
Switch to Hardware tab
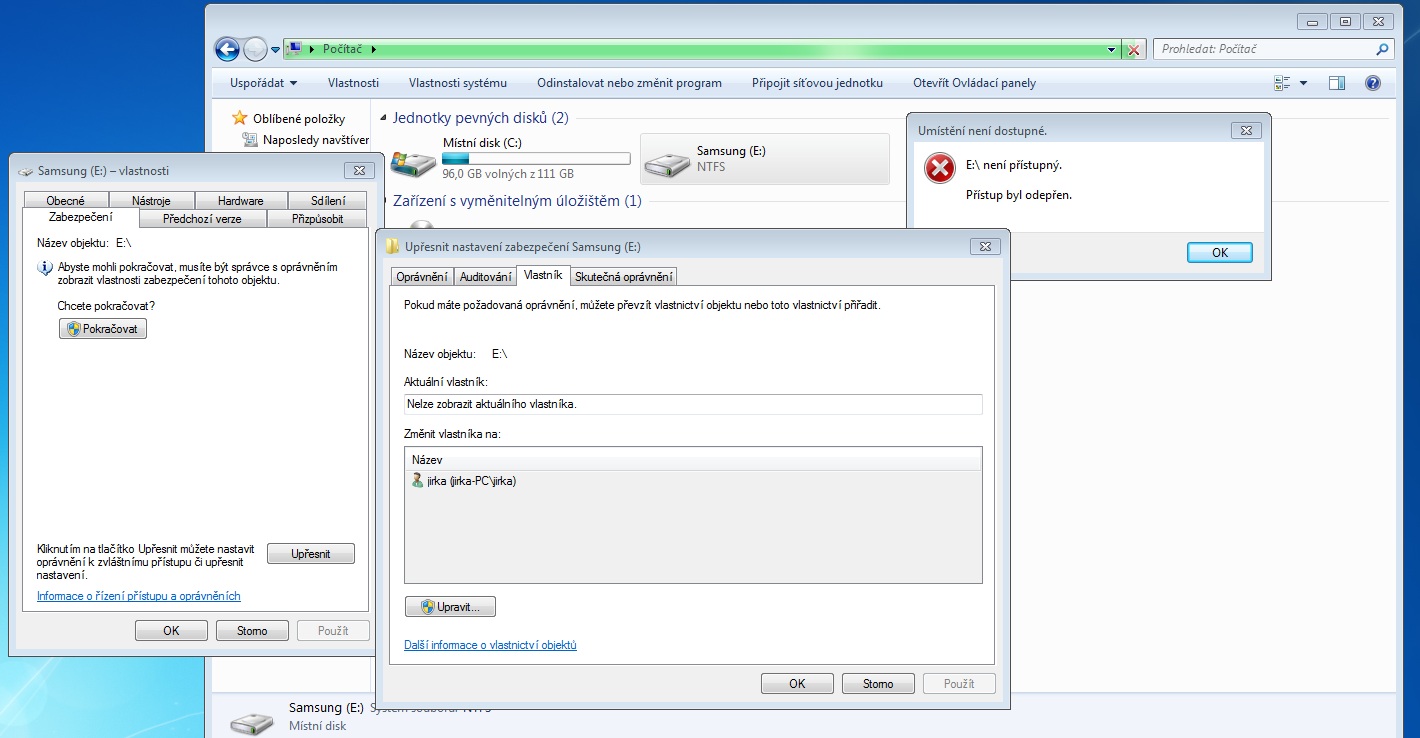pyautogui.click(x=241, y=201)
